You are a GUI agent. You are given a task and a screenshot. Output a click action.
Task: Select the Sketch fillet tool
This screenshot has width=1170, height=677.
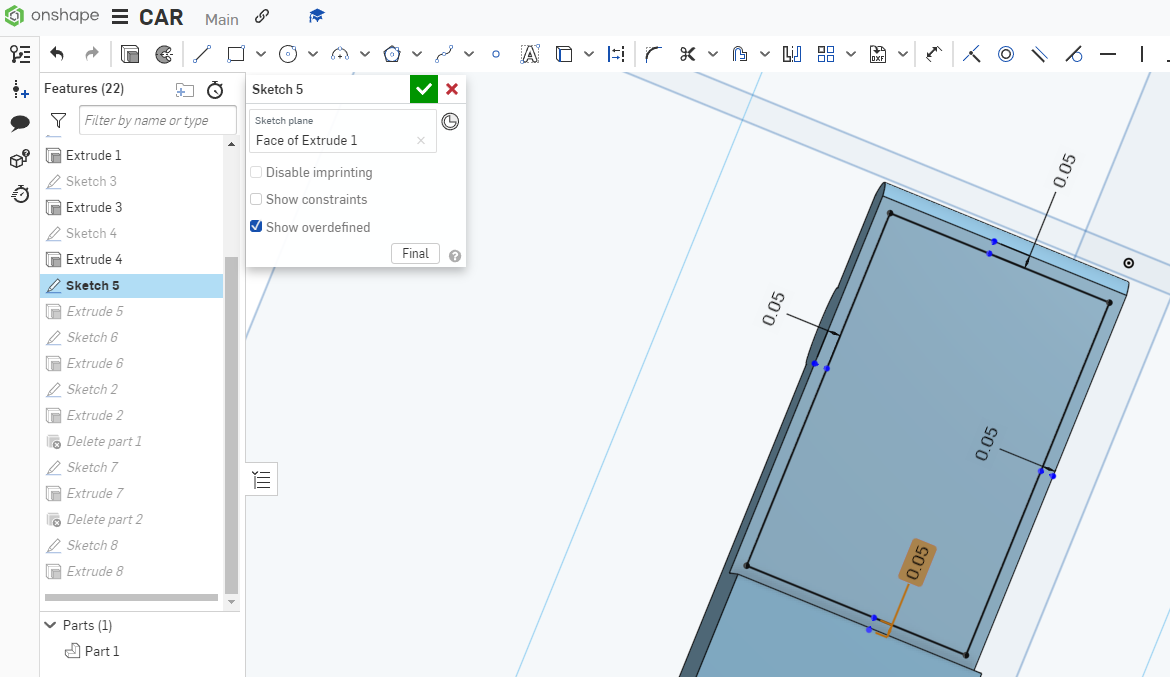pyautogui.click(x=654, y=54)
